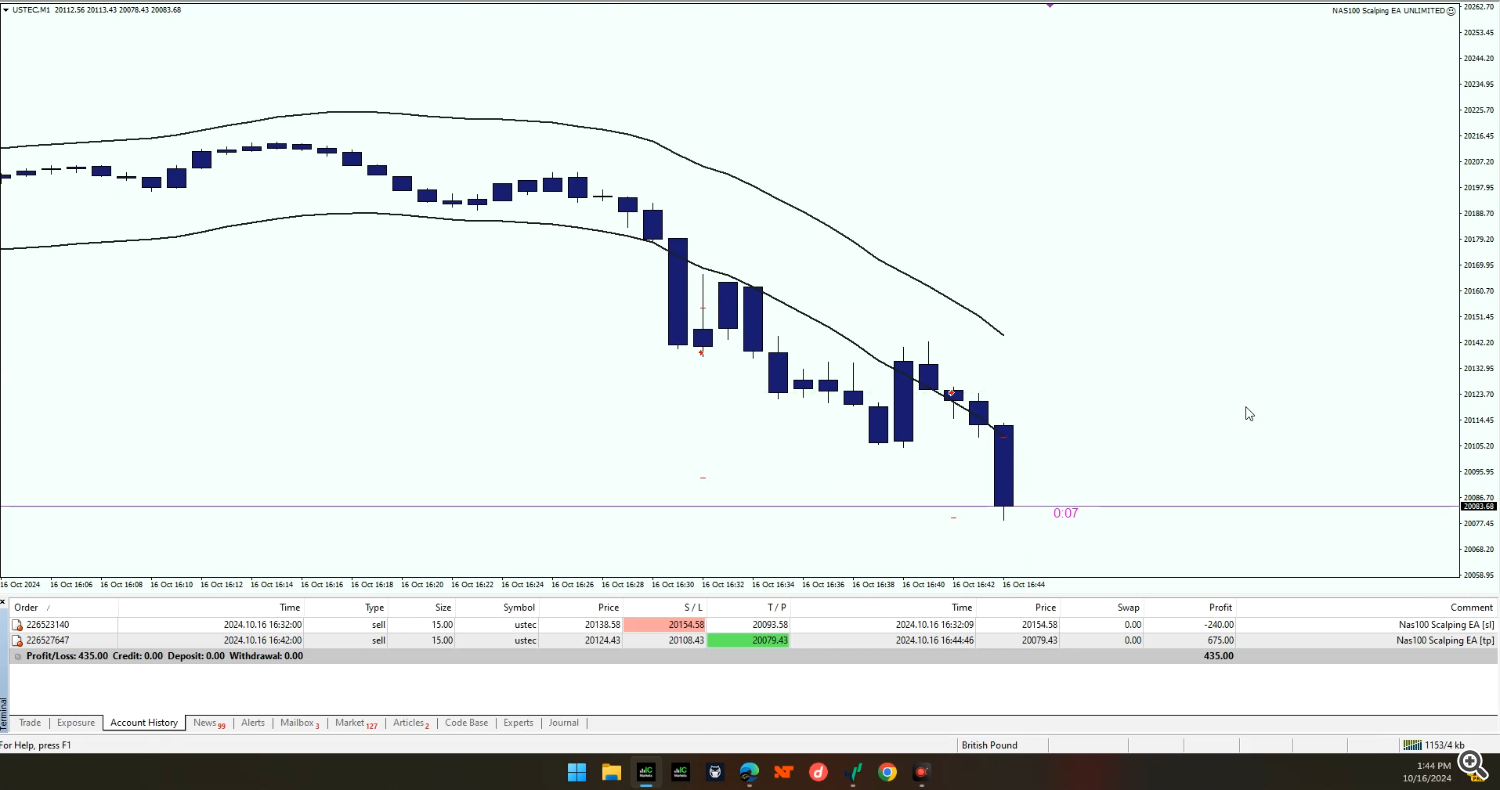Click the profit value 675.00

tap(1220, 640)
